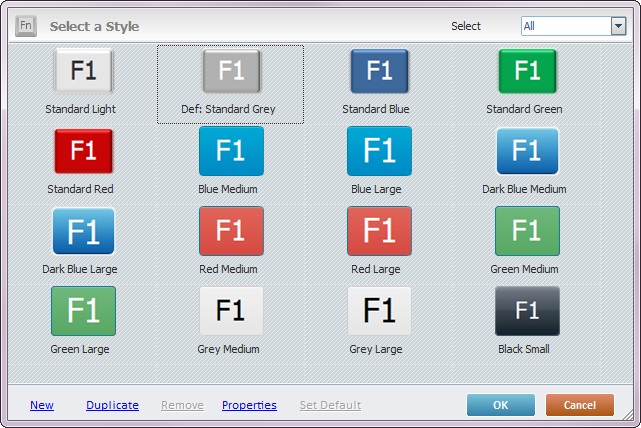Viewport: 641px width, 428px height.
Task: Pick the Red Large key style
Action: (379, 232)
